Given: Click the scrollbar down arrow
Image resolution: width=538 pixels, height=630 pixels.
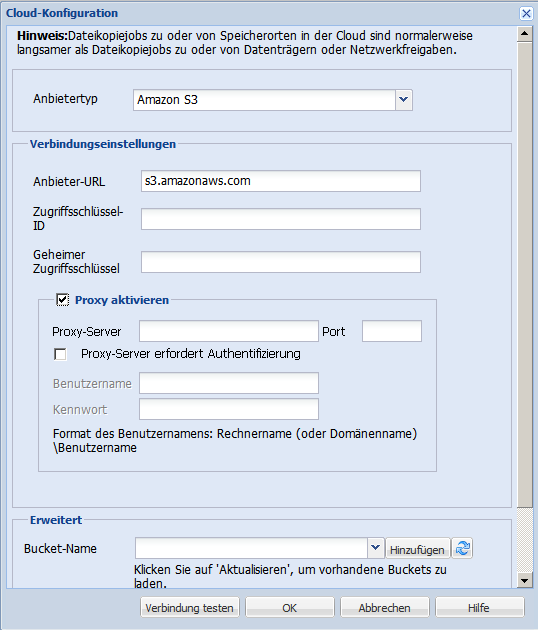Looking at the screenshot, I should 524,581.
